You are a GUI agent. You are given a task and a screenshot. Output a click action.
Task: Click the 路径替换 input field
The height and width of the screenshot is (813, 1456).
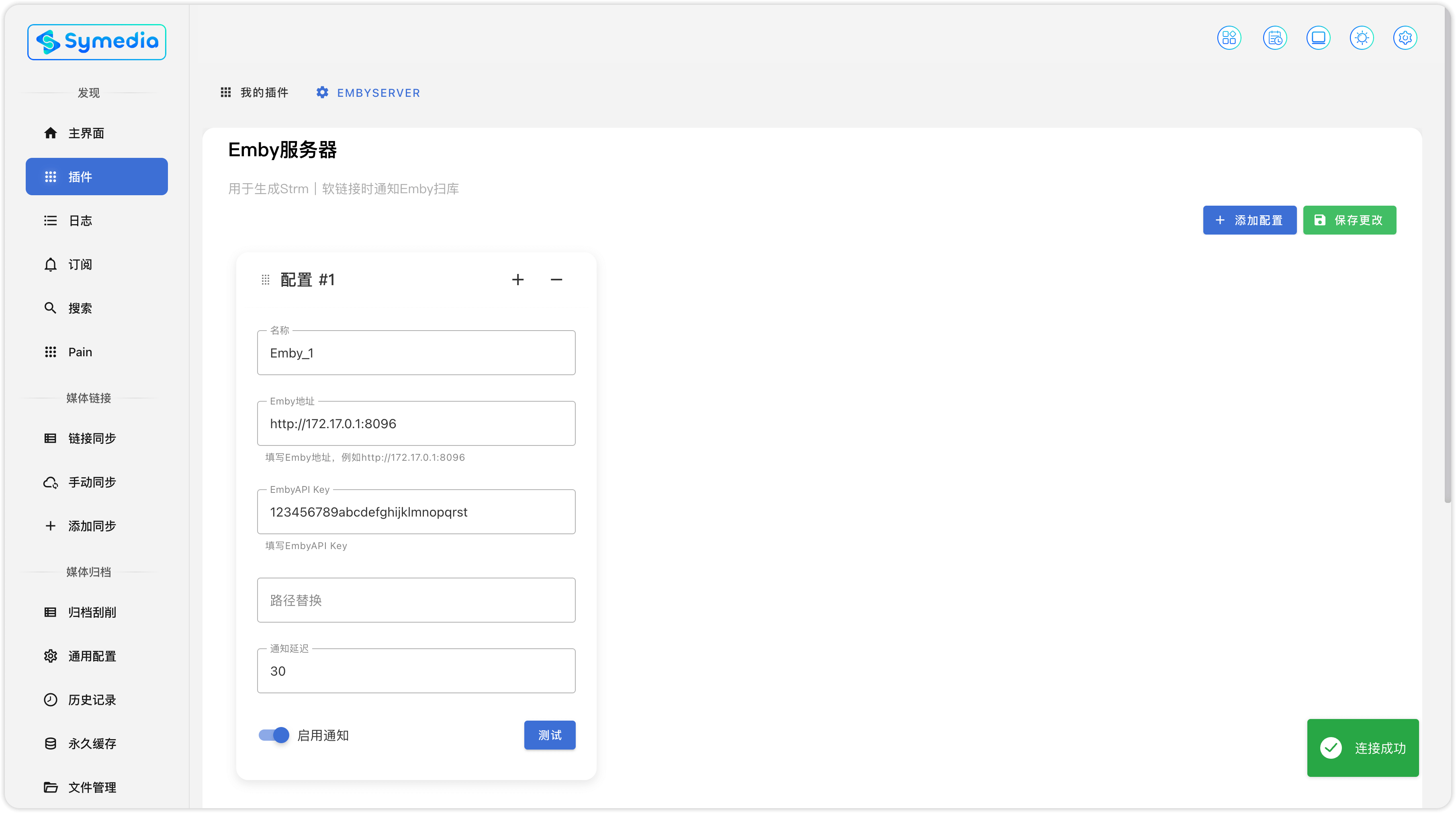(x=416, y=600)
